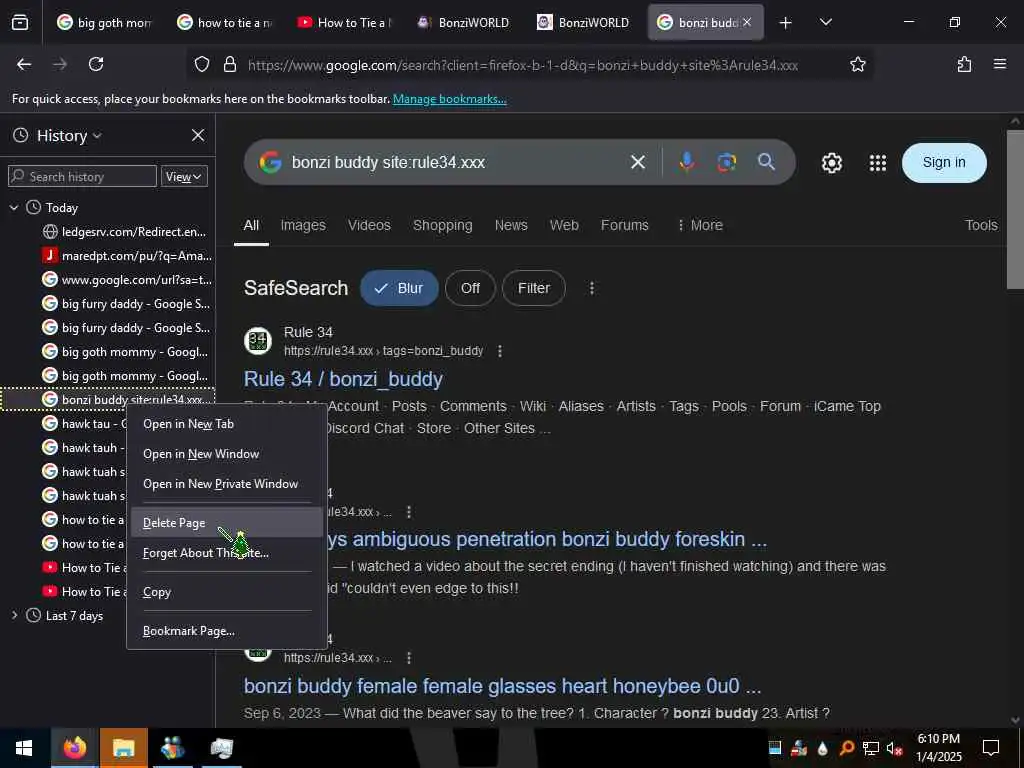This screenshot has height=768, width=1024.
Task: Open the three-dot menu beside the tags=bonzi_buddy URL
Action: (500, 351)
